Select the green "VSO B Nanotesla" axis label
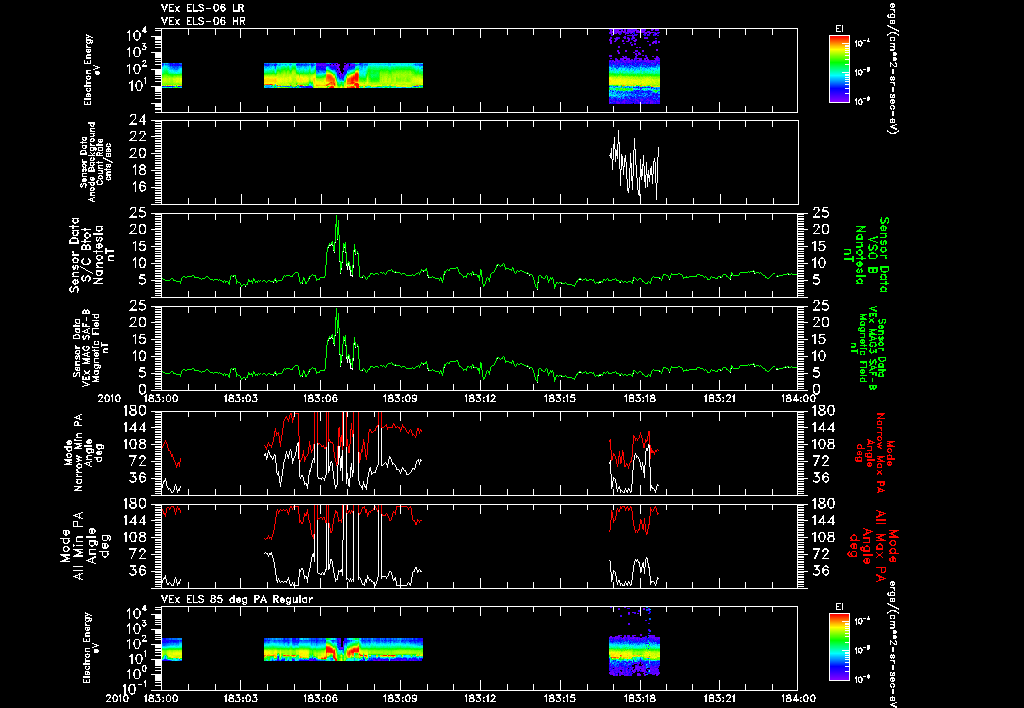This screenshot has height=708, width=1024. tap(866, 255)
